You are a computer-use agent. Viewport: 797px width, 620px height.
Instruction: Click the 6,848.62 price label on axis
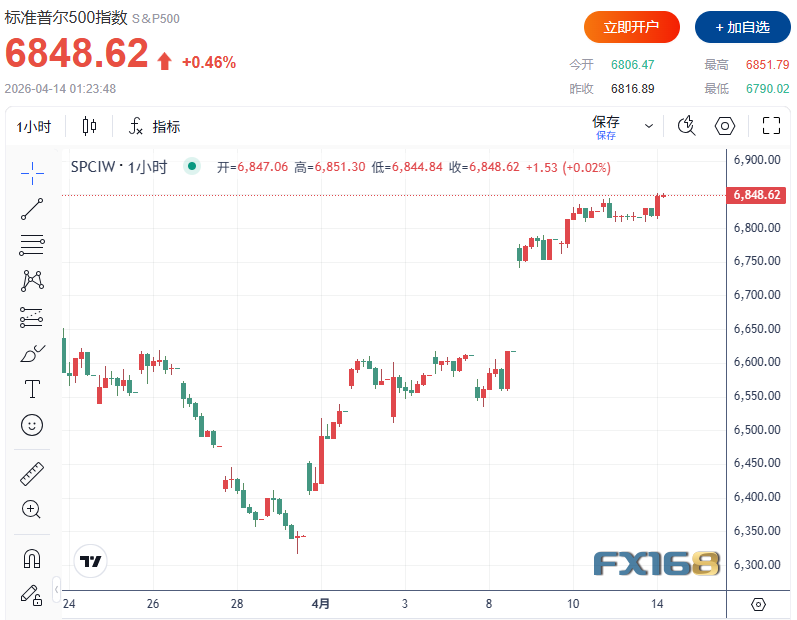coord(757,195)
